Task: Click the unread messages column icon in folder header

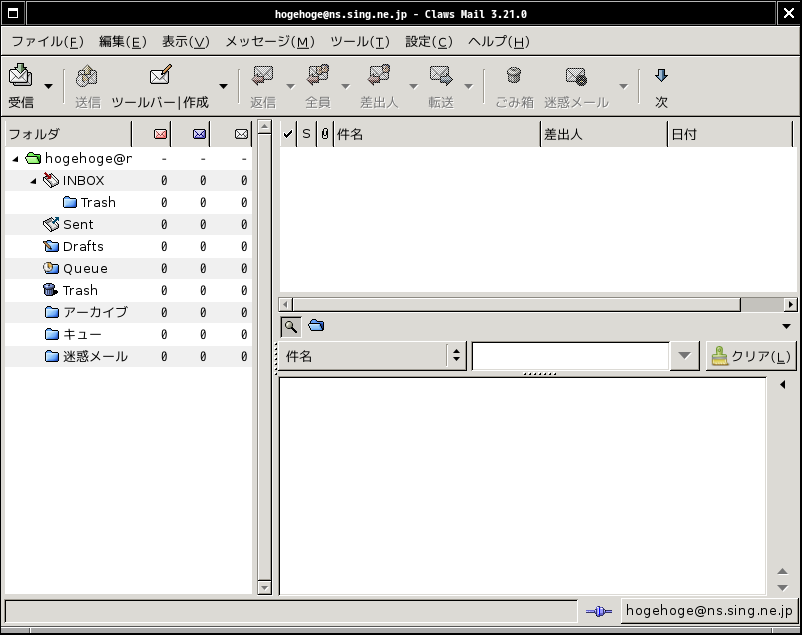Action: point(199,134)
